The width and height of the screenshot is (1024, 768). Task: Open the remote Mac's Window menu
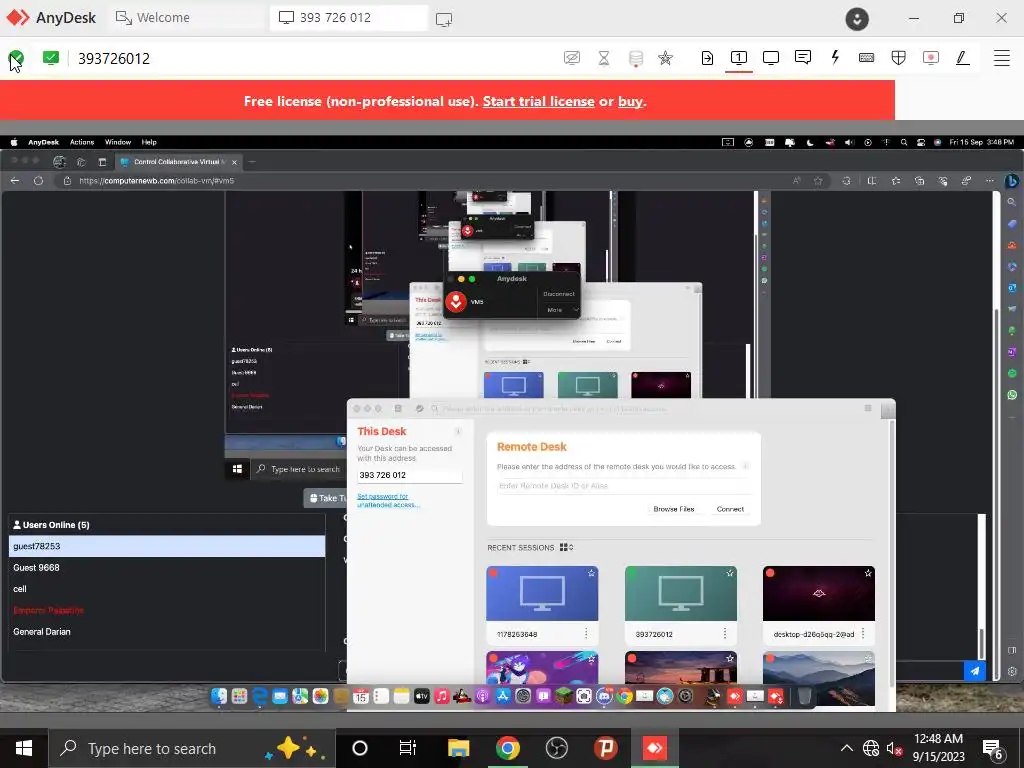pos(118,142)
